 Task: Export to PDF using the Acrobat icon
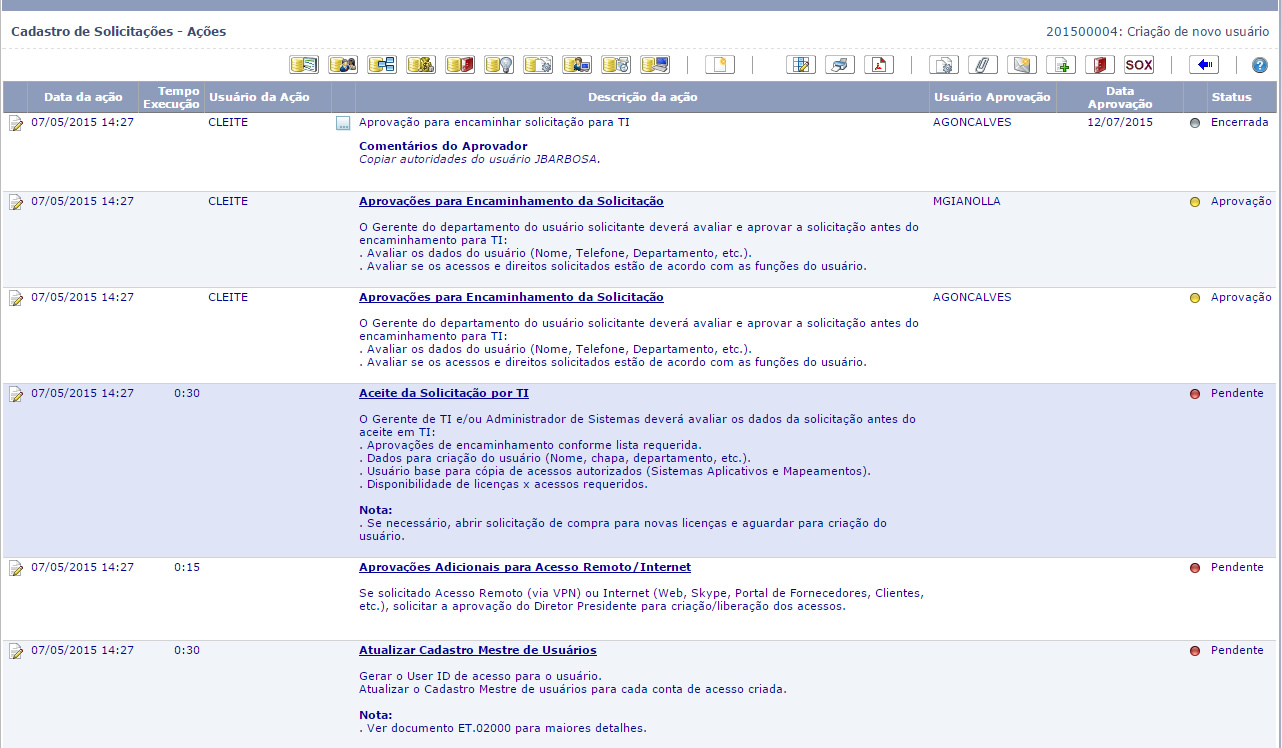(879, 65)
